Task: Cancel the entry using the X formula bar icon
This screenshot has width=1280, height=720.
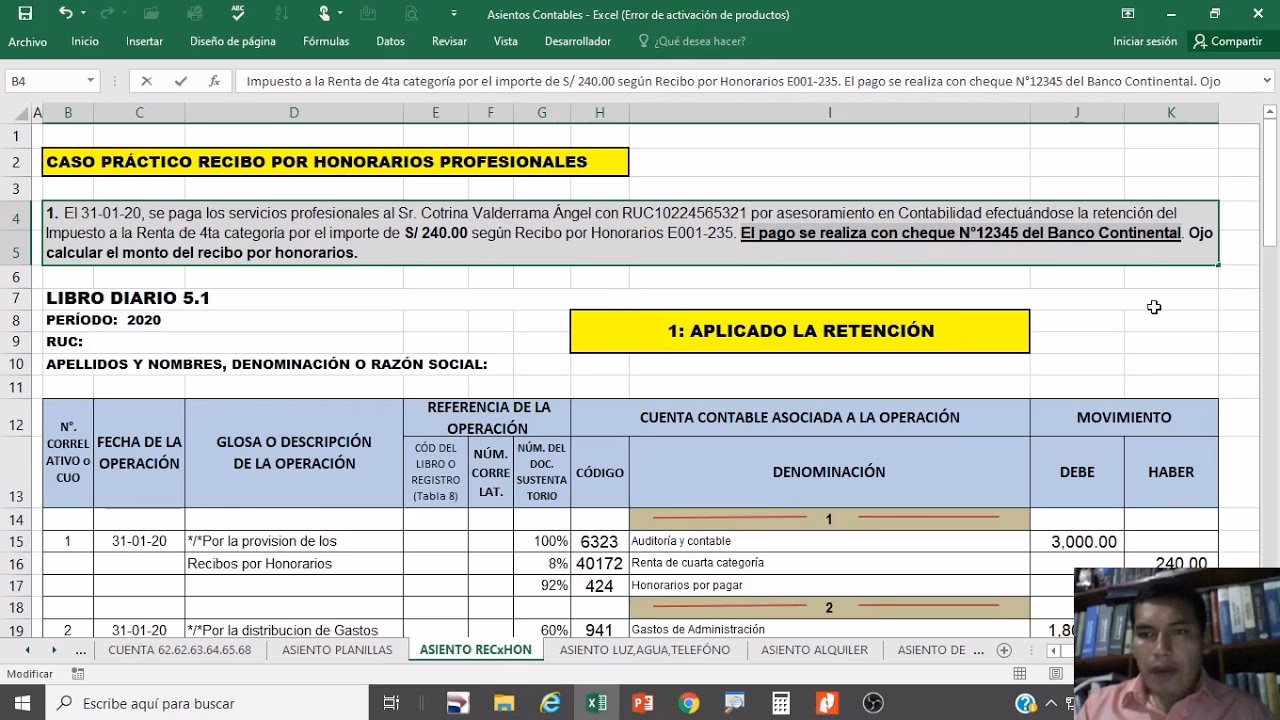Action: 147,80
